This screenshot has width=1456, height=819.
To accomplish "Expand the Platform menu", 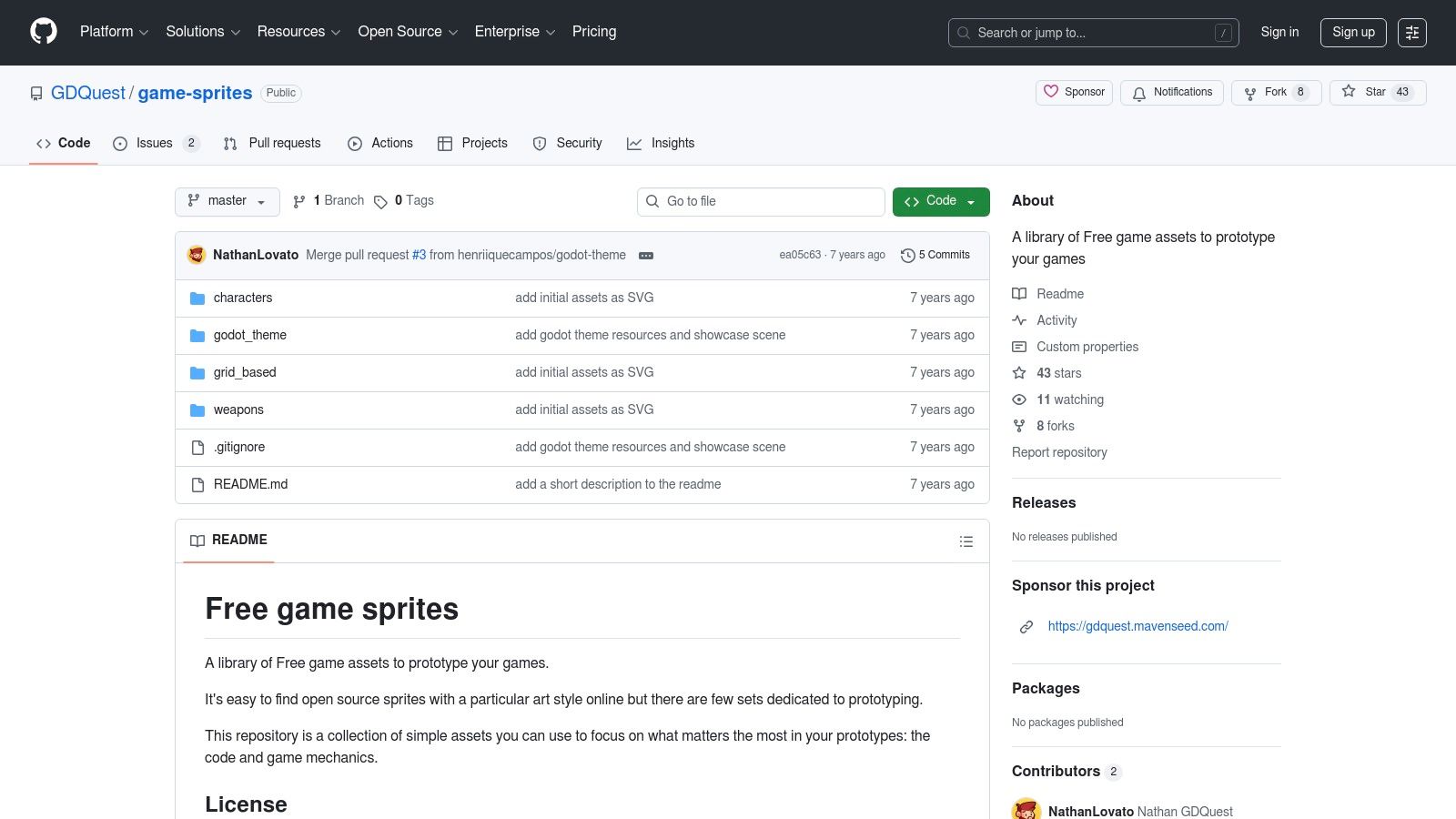I will tap(114, 32).
